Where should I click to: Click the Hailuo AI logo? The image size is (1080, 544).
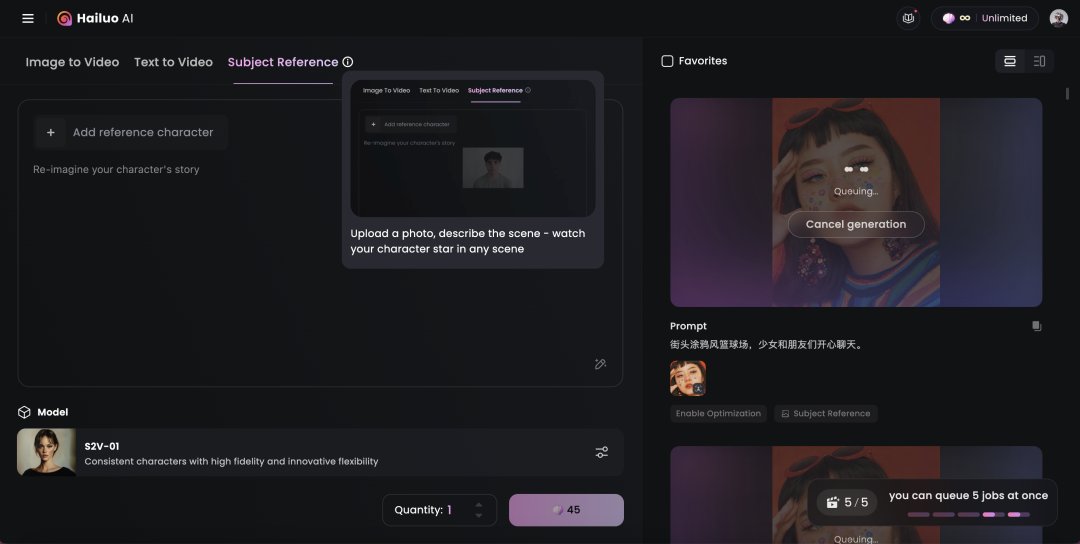95,19
